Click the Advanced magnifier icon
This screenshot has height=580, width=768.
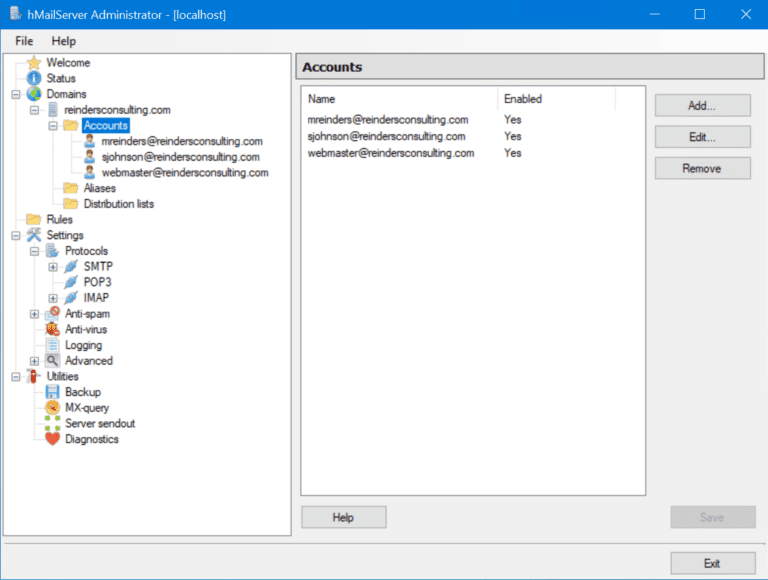[52, 361]
